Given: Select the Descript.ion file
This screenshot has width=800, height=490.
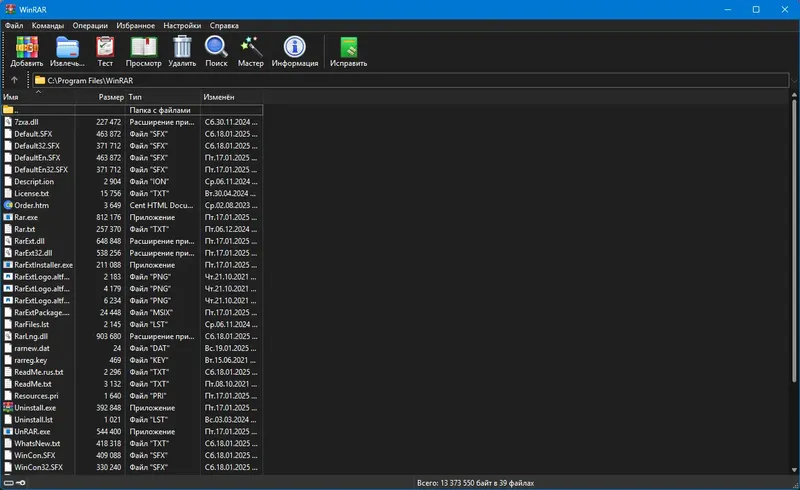Looking at the screenshot, I should click(x=34, y=182).
